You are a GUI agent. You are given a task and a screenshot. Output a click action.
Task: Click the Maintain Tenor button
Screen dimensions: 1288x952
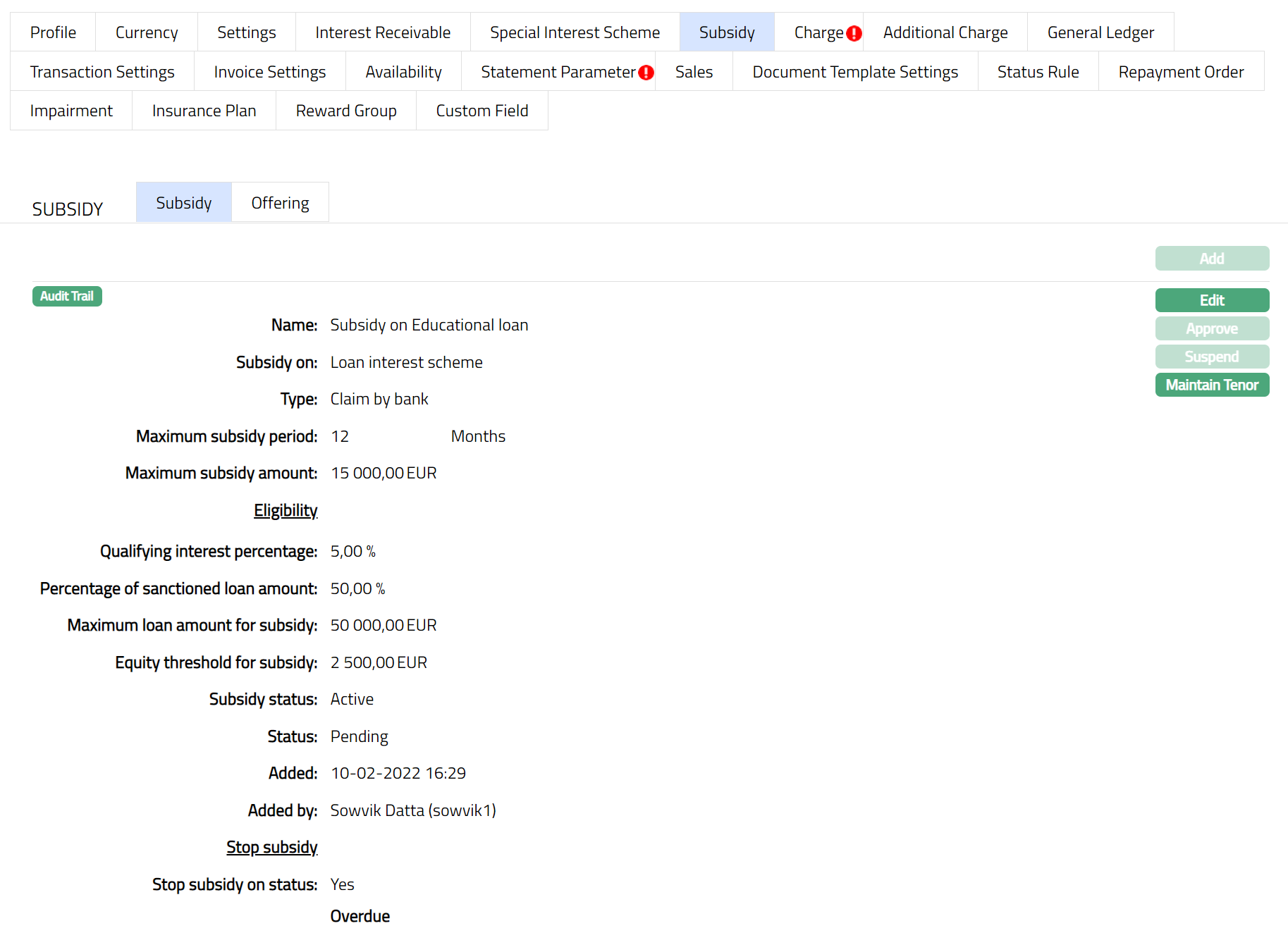(1211, 385)
